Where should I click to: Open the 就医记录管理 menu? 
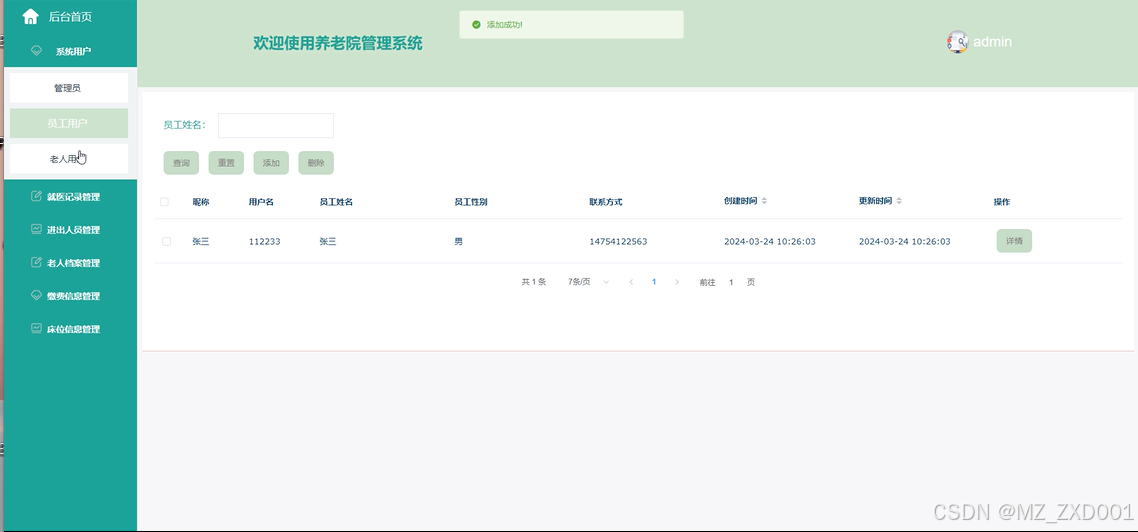[70, 196]
